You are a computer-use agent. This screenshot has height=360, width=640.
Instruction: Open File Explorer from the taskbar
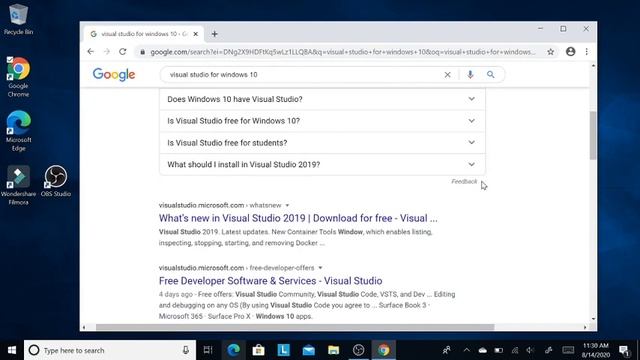click(333, 350)
